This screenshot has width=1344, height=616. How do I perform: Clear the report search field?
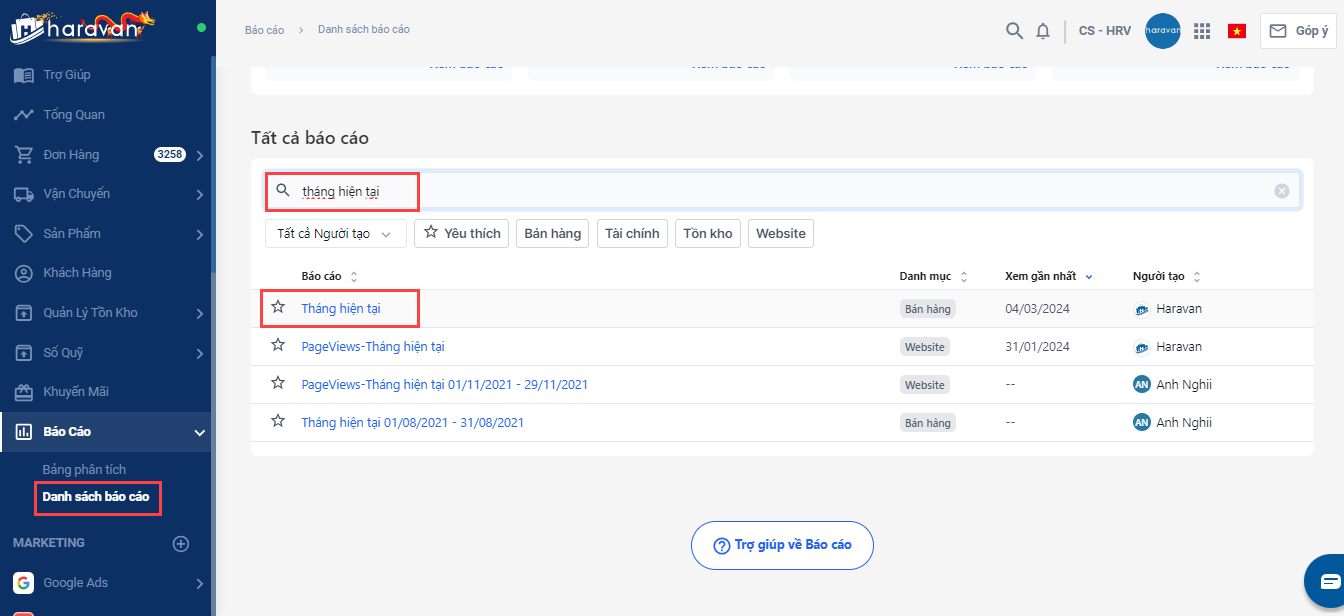[x=1282, y=191]
